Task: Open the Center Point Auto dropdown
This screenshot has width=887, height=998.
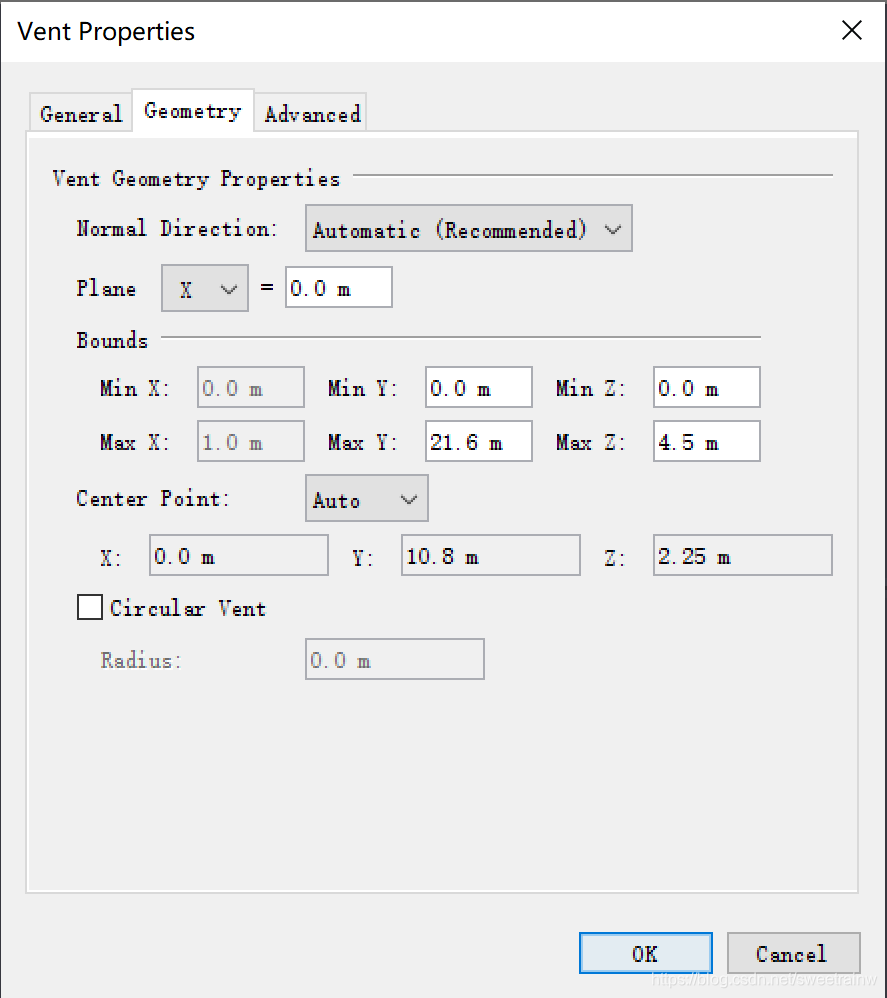Action: pos(367,498)
